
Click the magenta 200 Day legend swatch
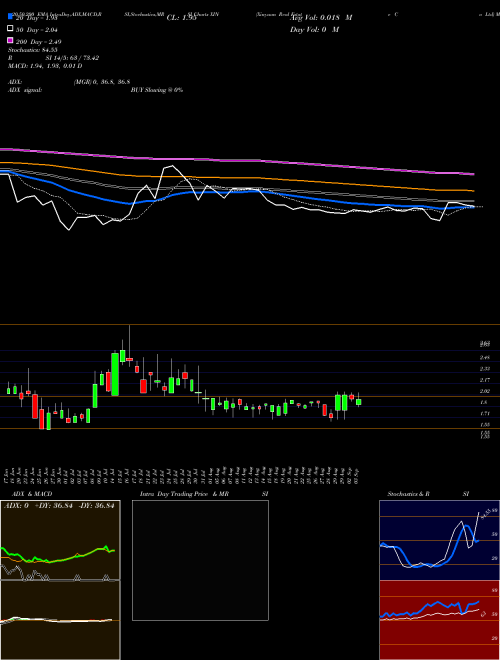10,41
